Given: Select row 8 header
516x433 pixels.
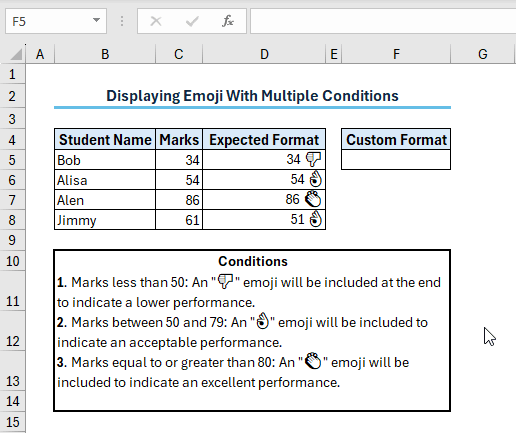Looking at the screenshot, I should [x=12, y=220].
